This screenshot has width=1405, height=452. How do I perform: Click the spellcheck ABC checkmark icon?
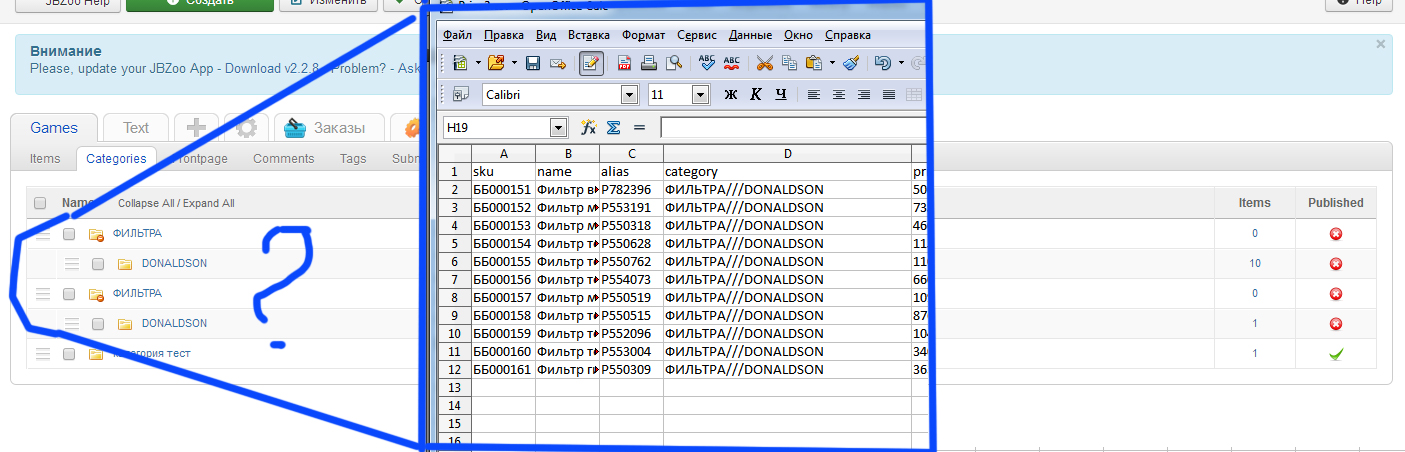(x=707, y=63)
